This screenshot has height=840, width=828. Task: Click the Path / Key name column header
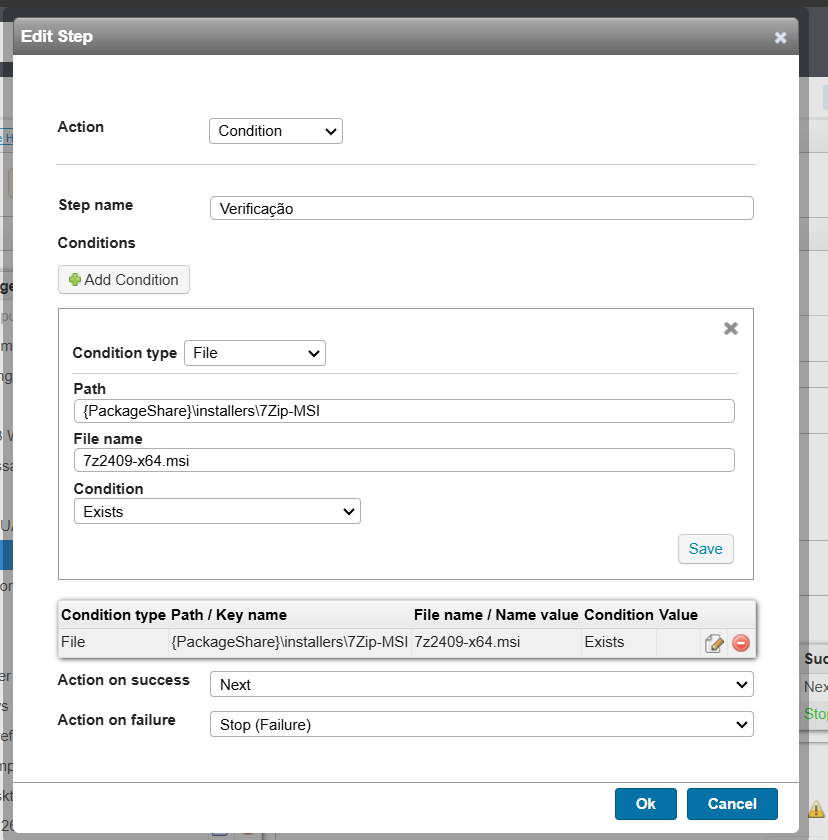(229, 614)
